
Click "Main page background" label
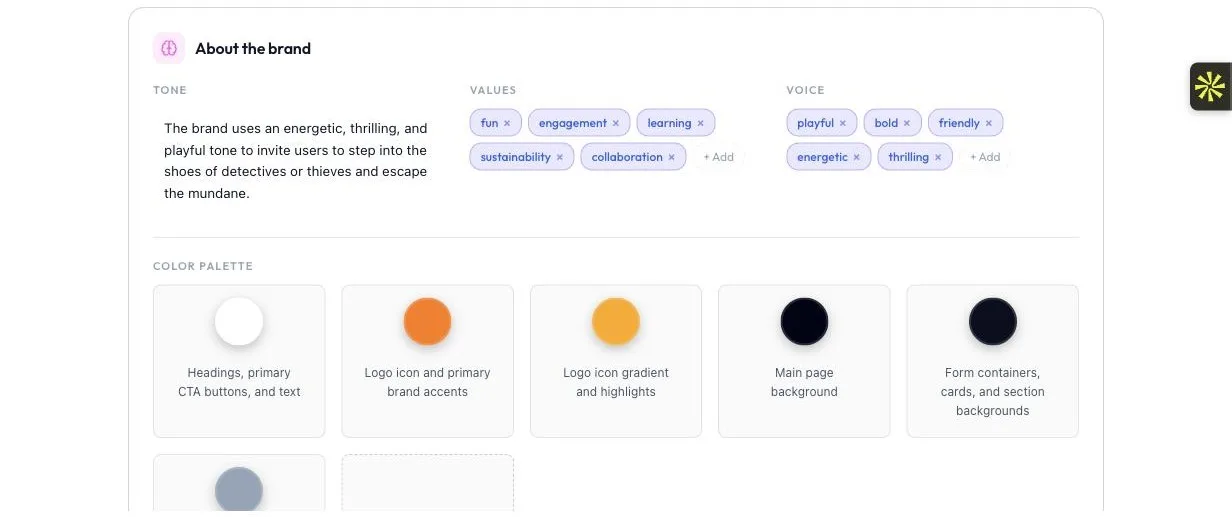(x=804, y=382)
